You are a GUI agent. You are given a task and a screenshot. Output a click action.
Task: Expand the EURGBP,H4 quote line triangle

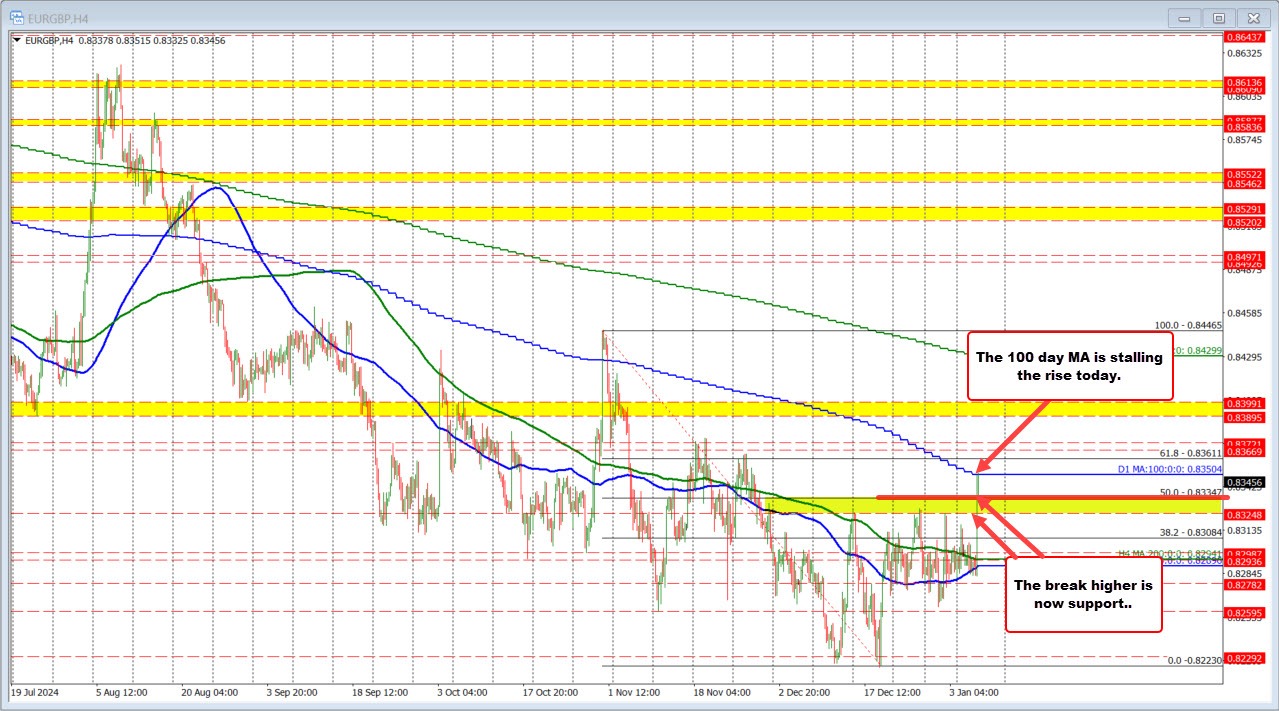(x=17, y=39)
